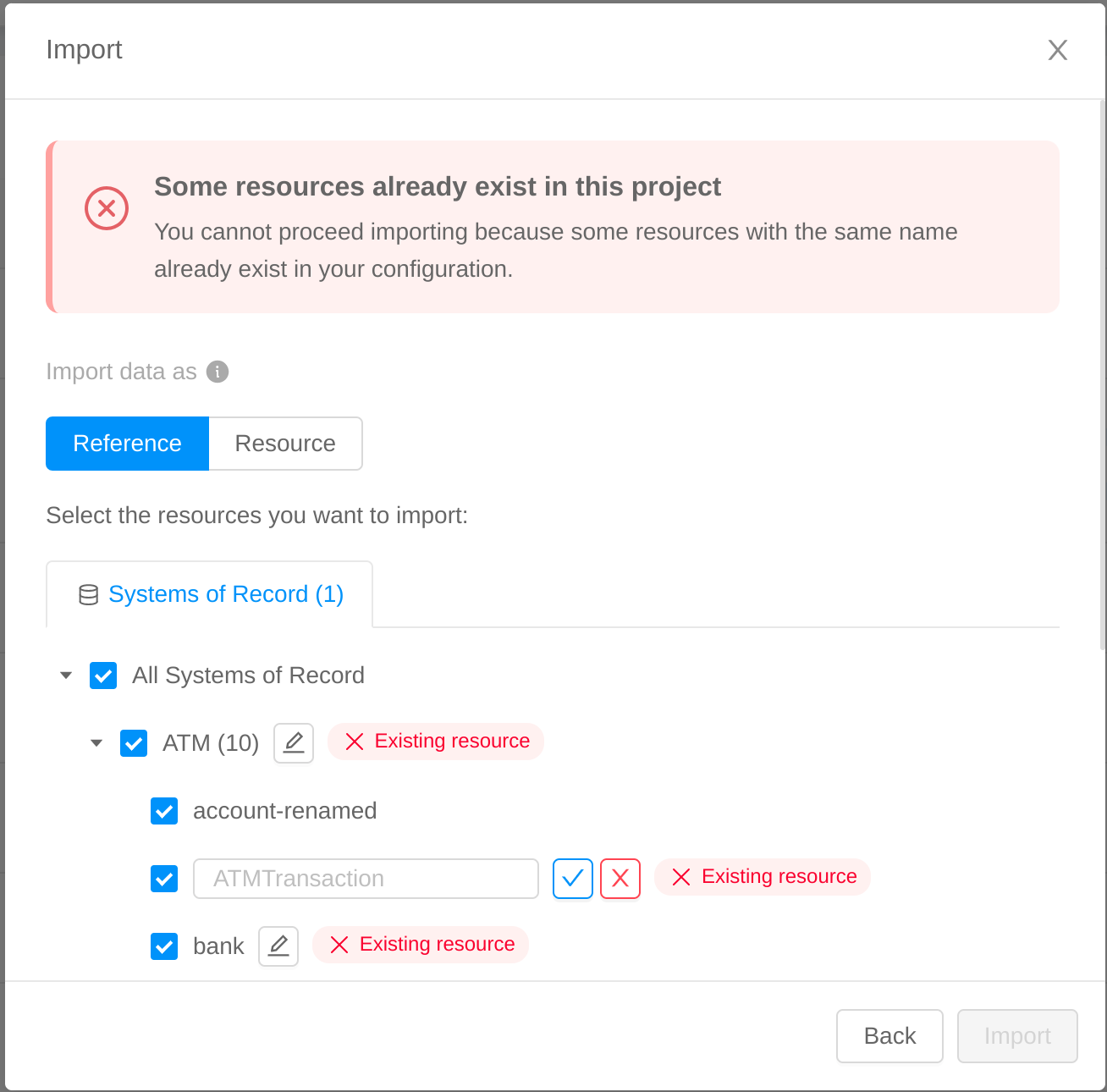1107x1092 pixels.
Task: Click the X inside ATM's Existing resource badge
Action: (x=353, y=742)
